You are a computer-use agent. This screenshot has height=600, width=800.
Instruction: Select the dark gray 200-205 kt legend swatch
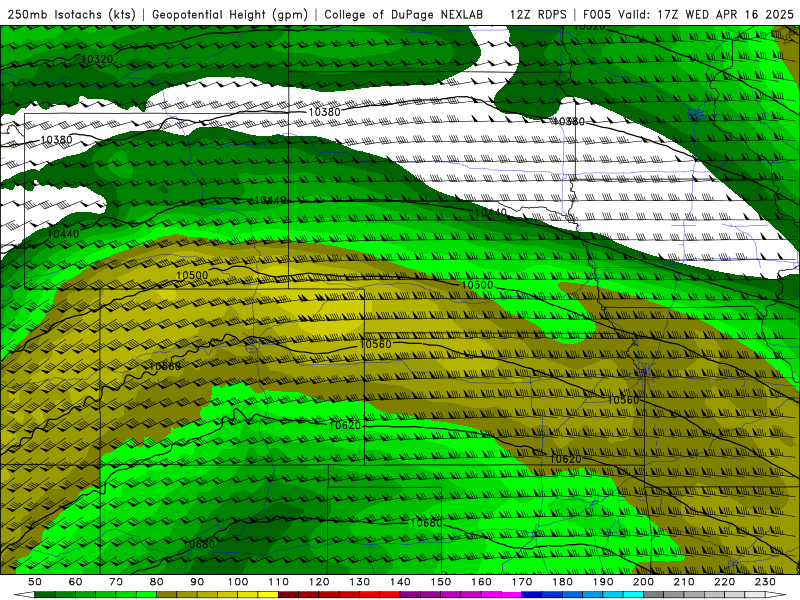click(x=654, y=595)
